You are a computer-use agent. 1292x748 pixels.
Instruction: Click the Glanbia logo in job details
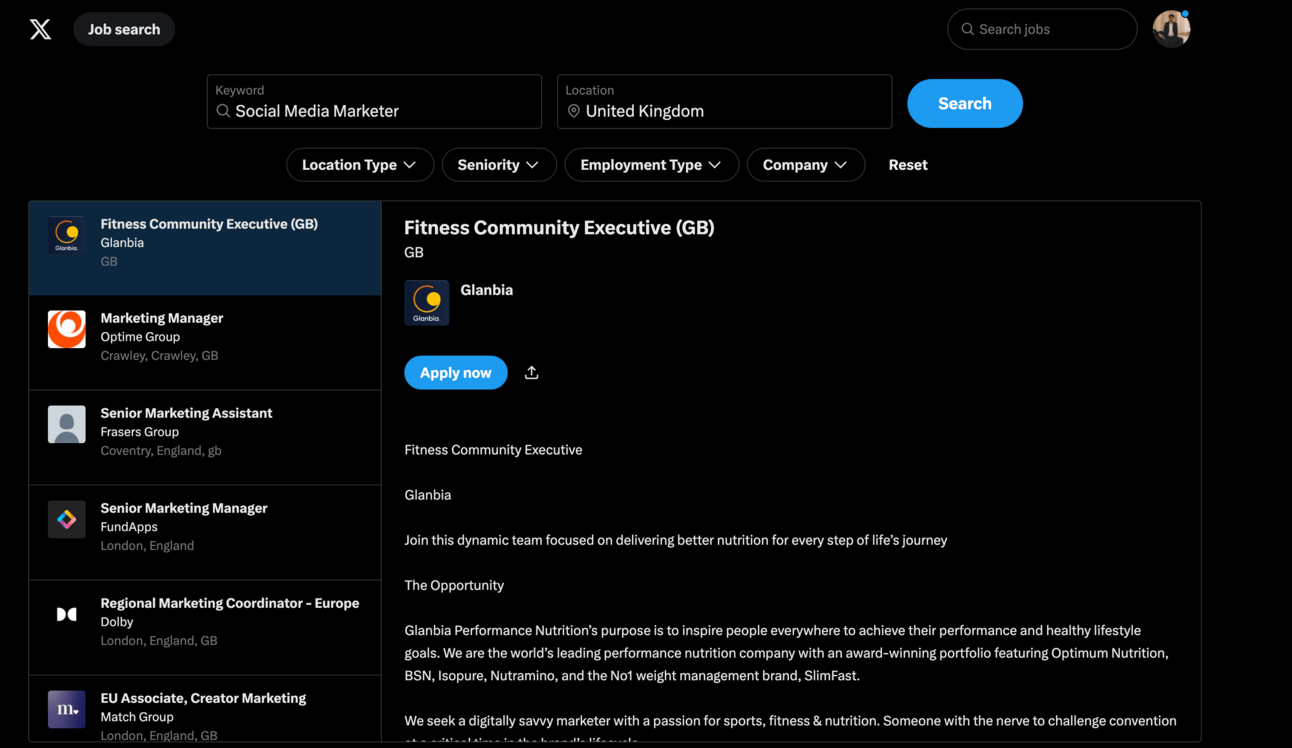click(427, 303)
